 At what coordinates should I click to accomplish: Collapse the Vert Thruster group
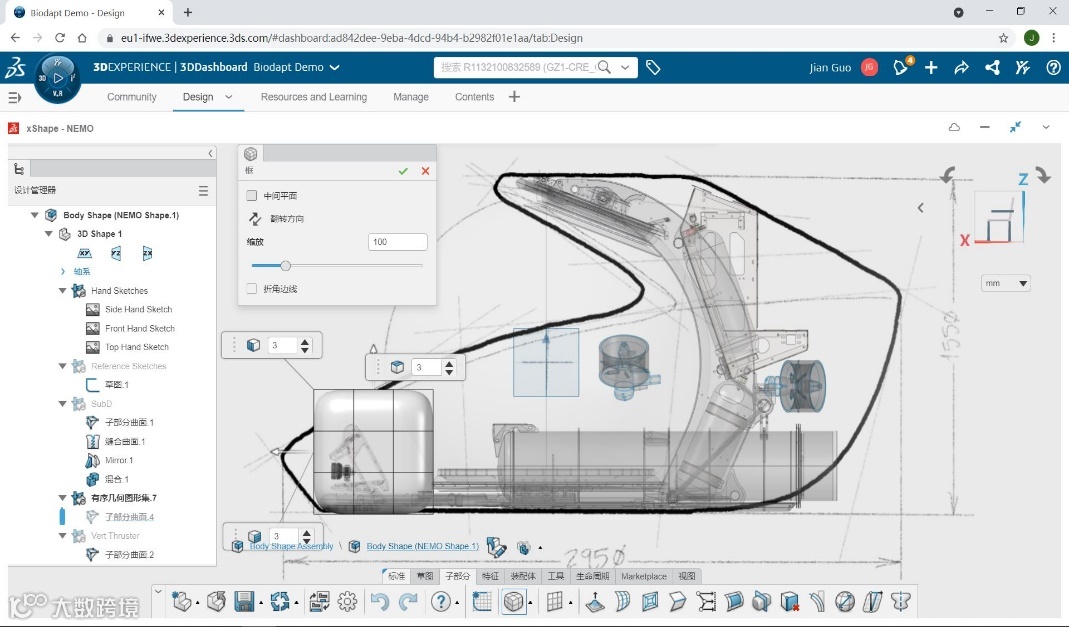coord(63,536)
